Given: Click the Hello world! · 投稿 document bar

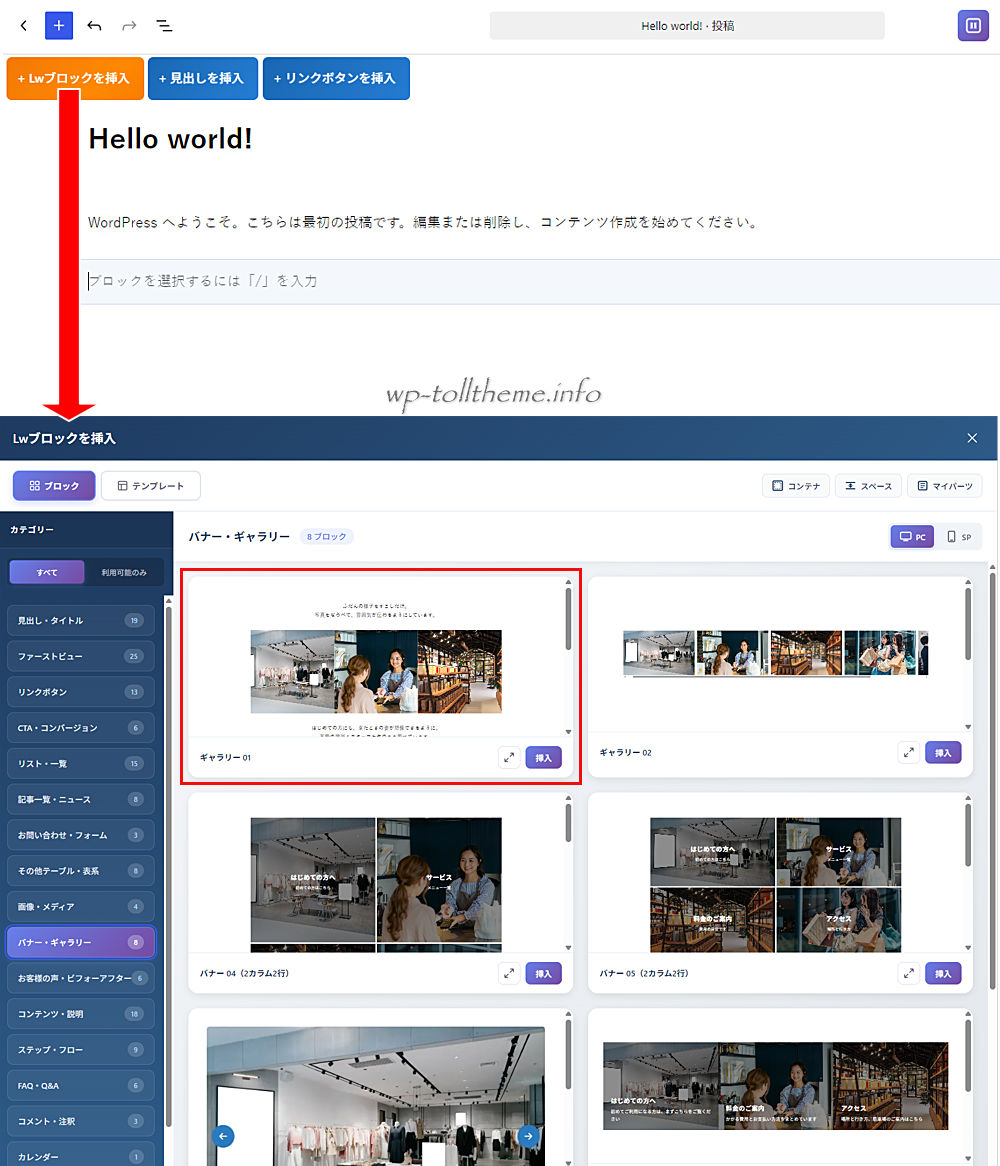Looking at the screenshot, I should coord(687,26).
